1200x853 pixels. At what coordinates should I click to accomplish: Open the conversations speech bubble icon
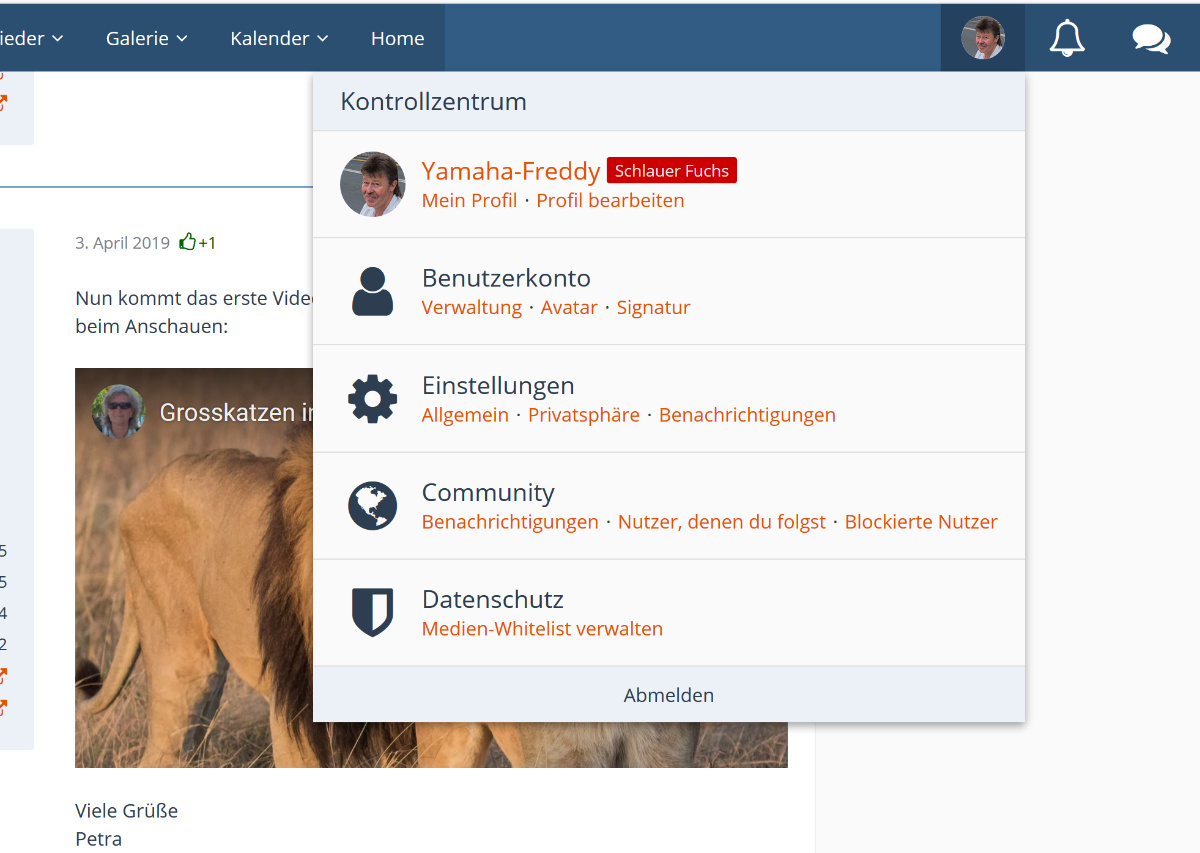coord(1151,38)
